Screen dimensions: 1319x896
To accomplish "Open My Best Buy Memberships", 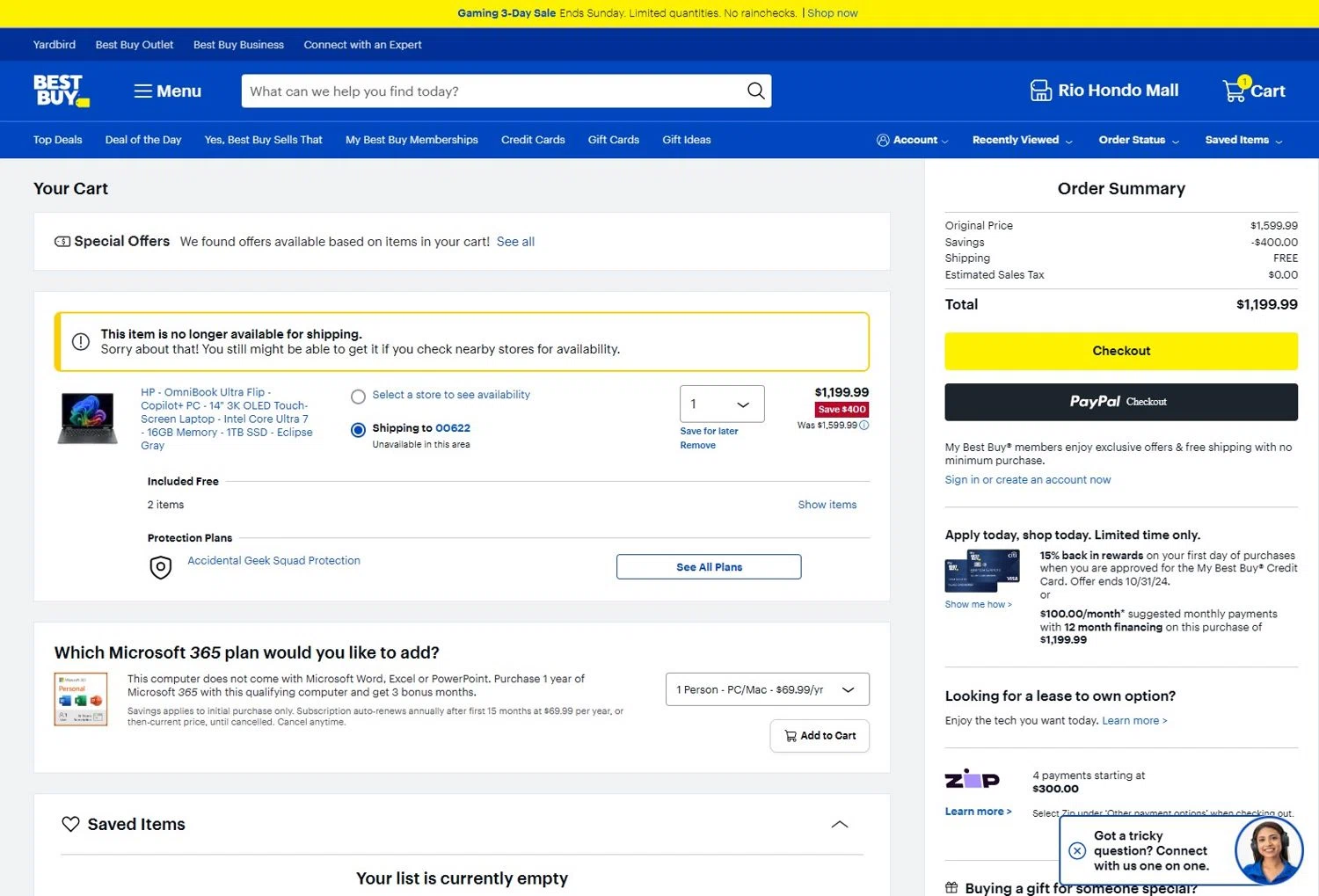I will [412, 140].
